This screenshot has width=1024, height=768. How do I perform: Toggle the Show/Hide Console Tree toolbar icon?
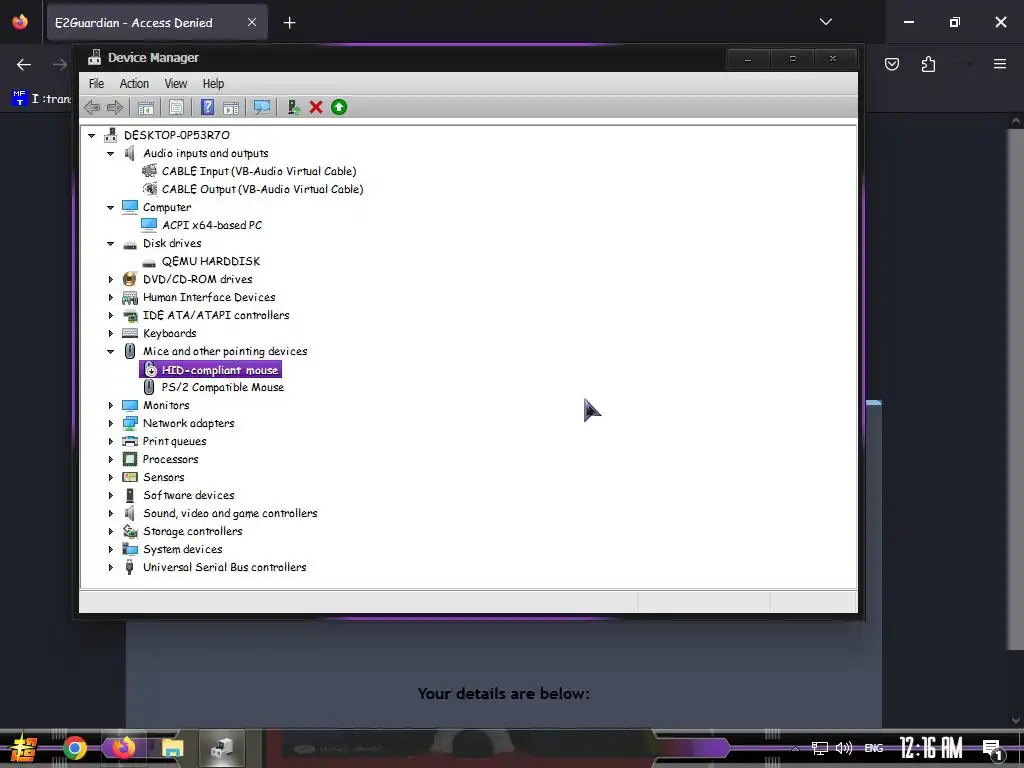tap(146, 107)
